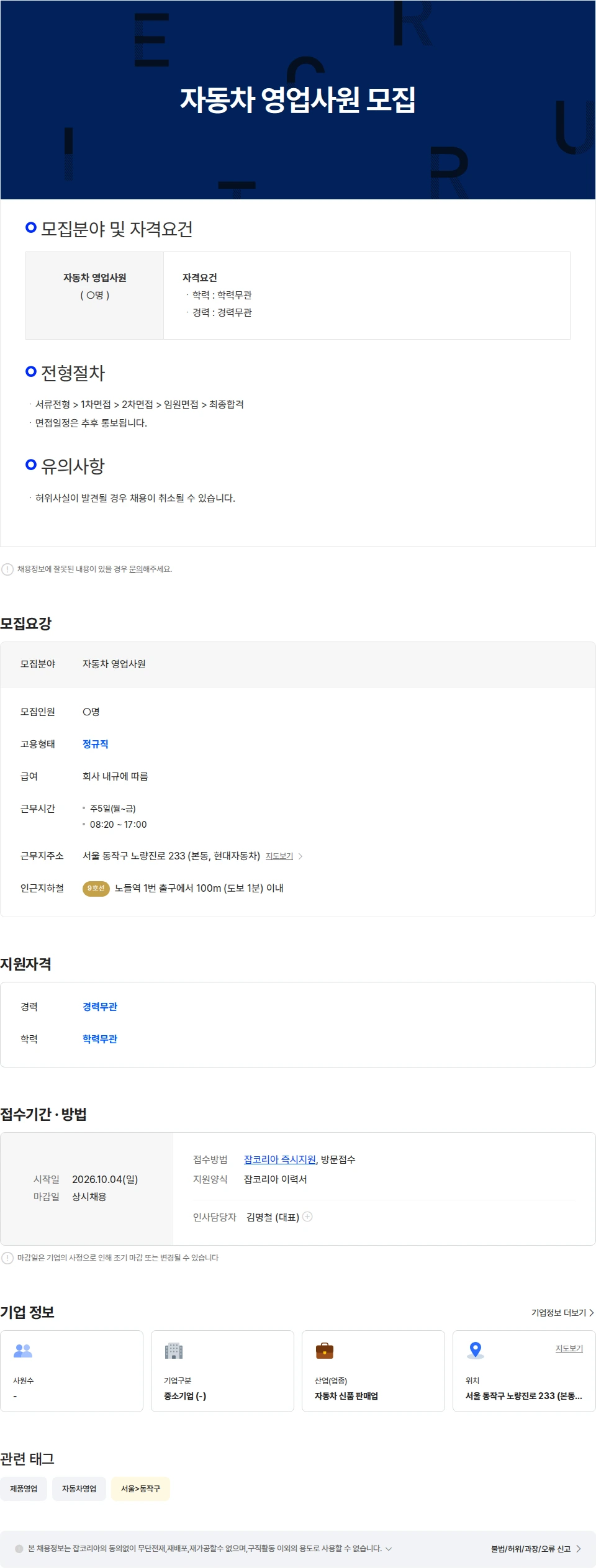Image resolution: width=596 pixels, height=1568 pixels.
Task: Open 기업정보 더보기
Action: coord(562,1313)
